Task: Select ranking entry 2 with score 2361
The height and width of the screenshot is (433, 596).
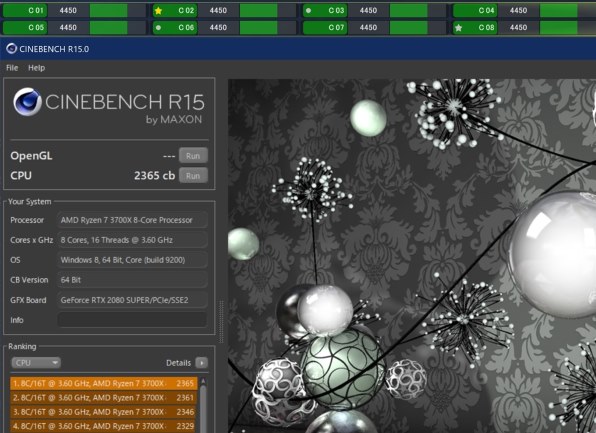Action: coord(104,398)
